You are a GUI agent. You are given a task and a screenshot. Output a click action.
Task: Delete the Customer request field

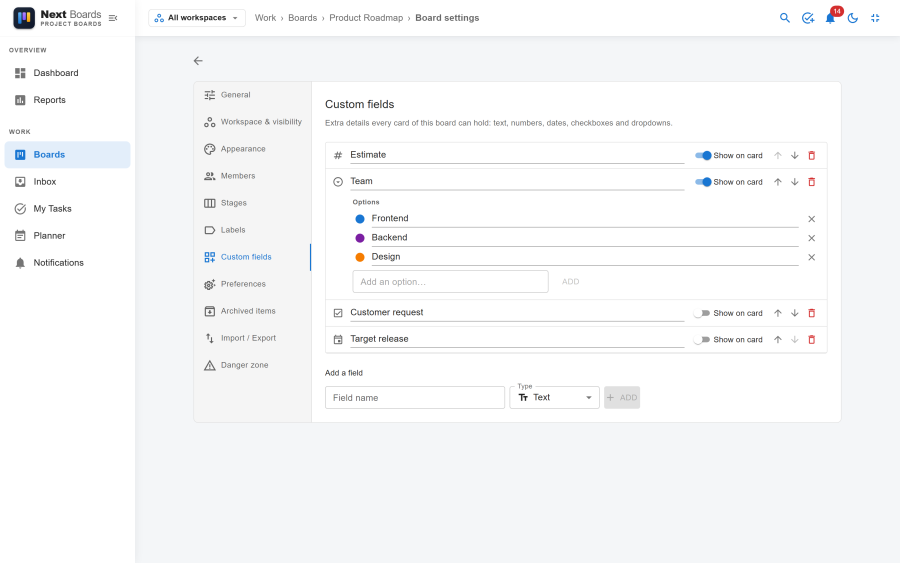pyautogui.click(x=812, y=313)
